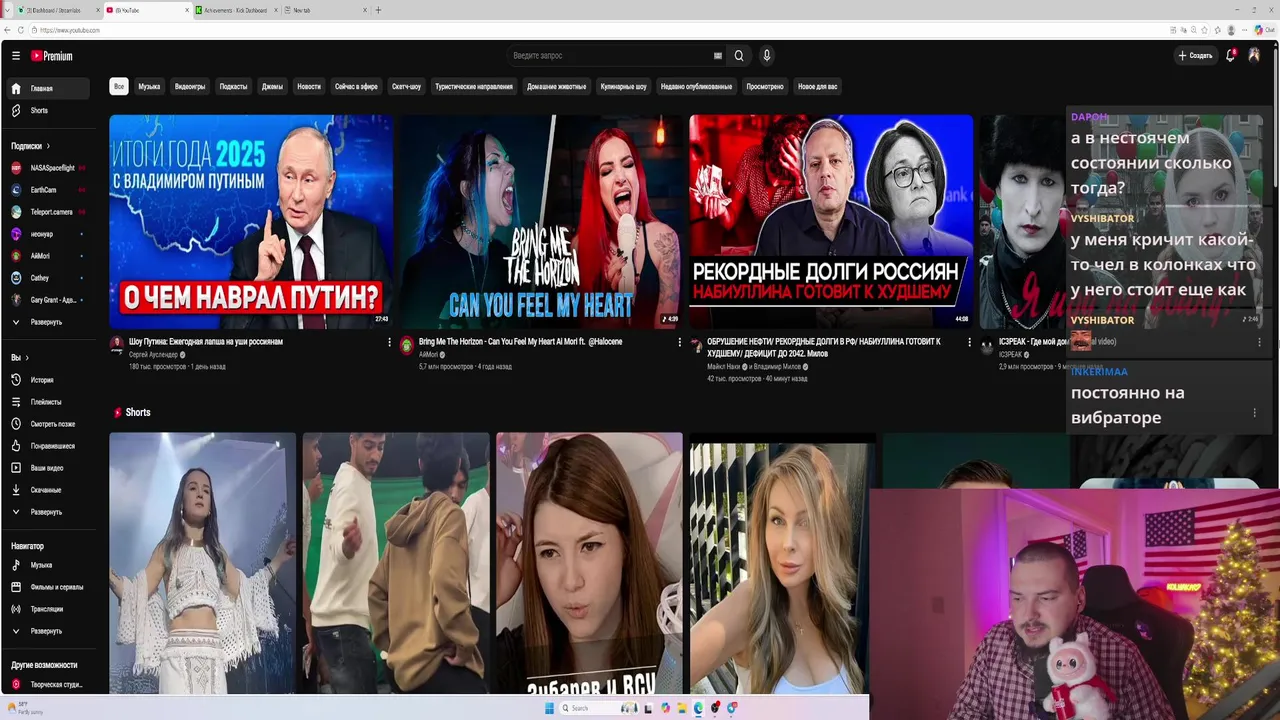This screenshot has width=1280, height=720.
Task: Open browser tab search dropdown chevron
Action: click(8, 10)
